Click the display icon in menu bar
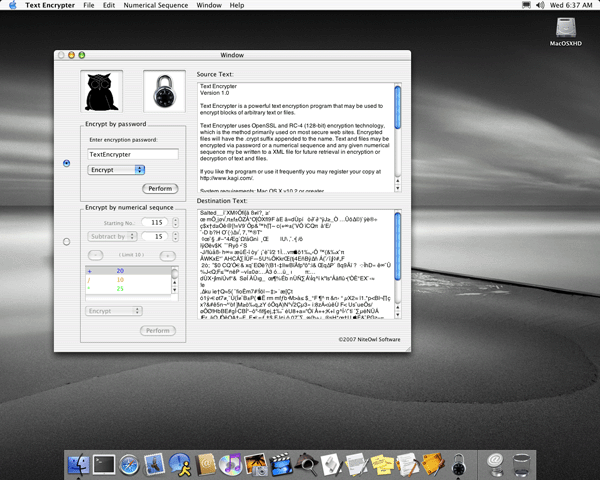Screen dimensions: 600x480 (527, 5)
